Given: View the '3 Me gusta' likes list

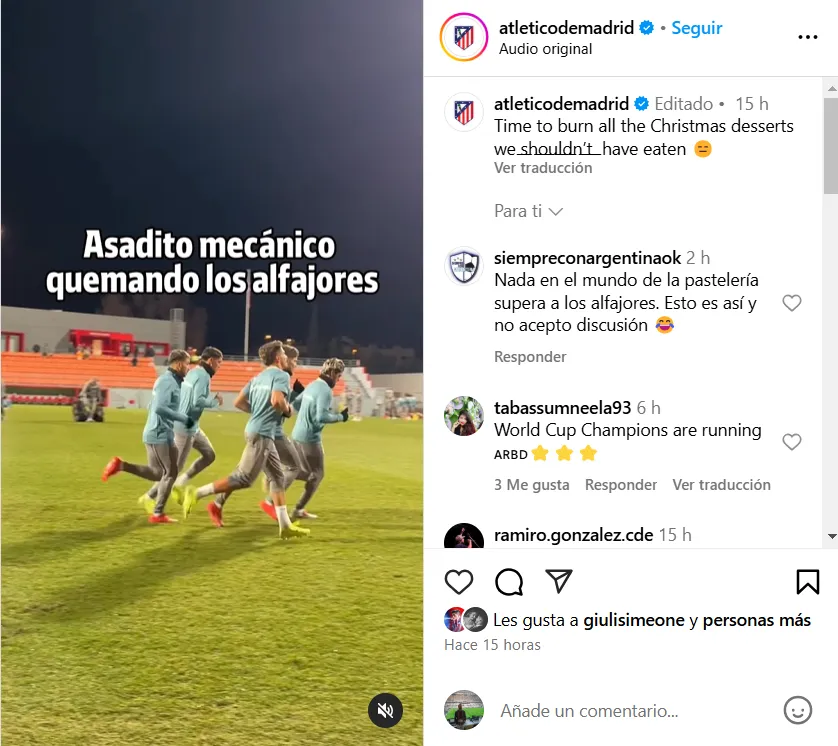Looking at the screenshot, I should pyautogui.click(x=531, y=485).
